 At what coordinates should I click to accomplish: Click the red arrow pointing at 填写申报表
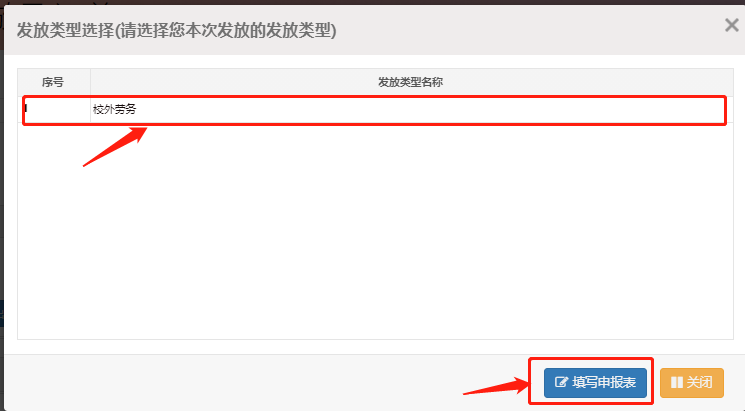coord(497,385)
